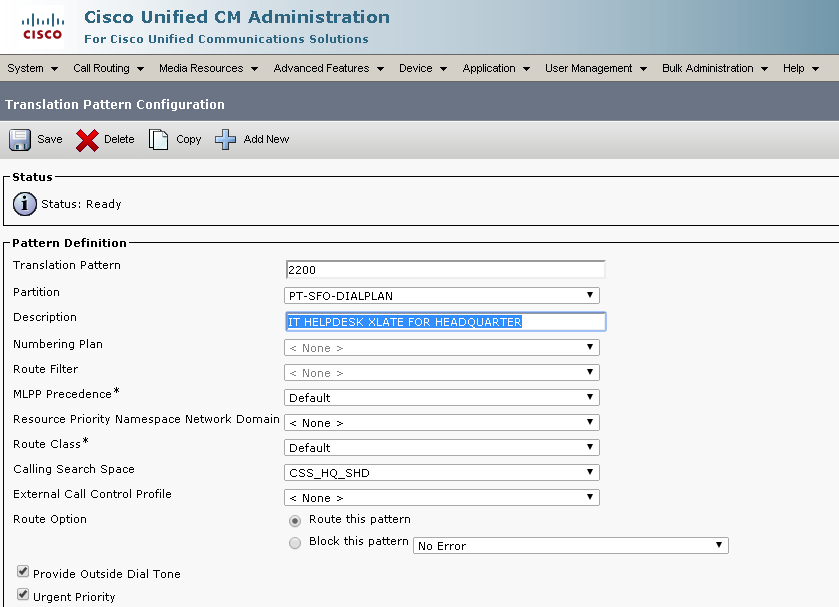The height and width of the screenshot is (607, 839).
Task: Click the Status information icon
Action: pos(25,204)
